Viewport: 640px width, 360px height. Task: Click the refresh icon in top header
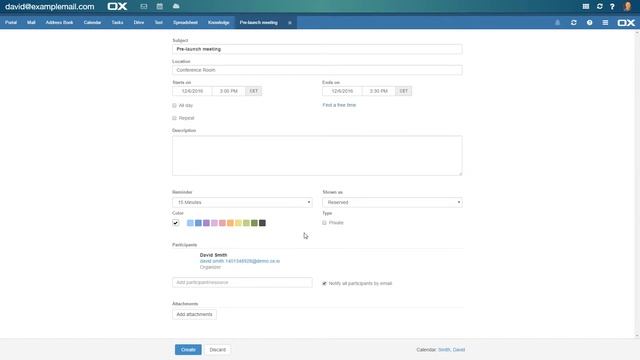click(x=600, y=7)
